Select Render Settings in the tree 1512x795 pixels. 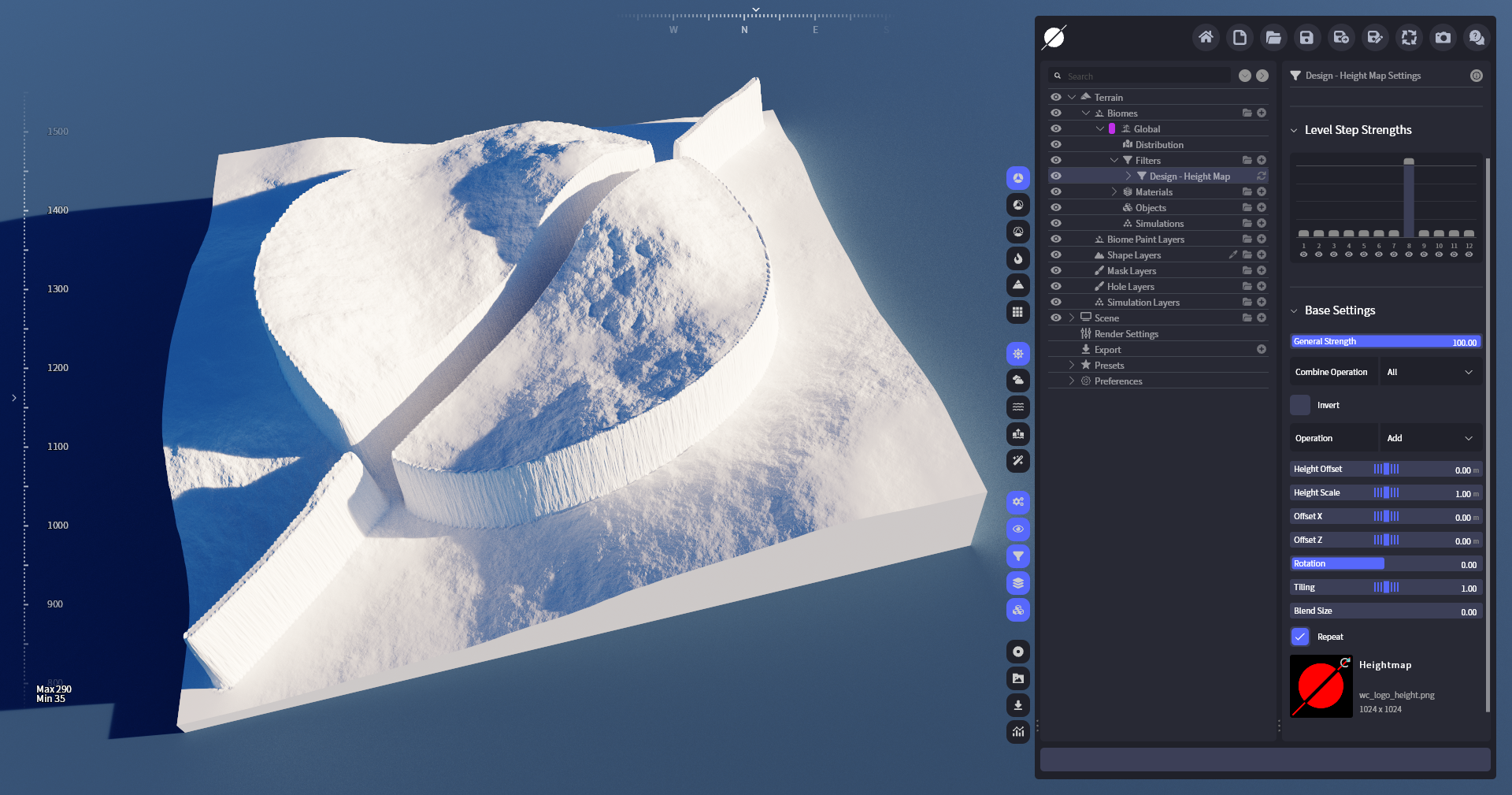[1126, 334]
